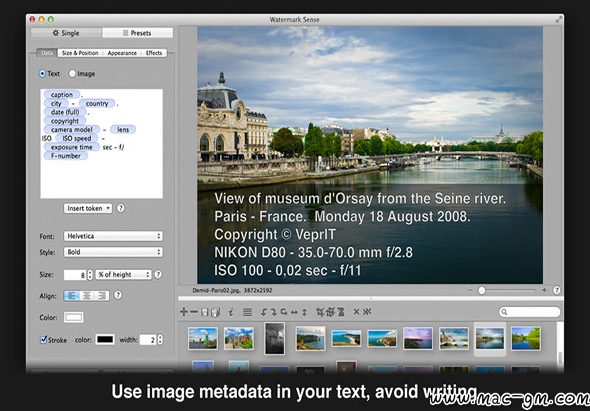590x411 pixels.
Task: Select the Text radio button
Action: [43, 74]
